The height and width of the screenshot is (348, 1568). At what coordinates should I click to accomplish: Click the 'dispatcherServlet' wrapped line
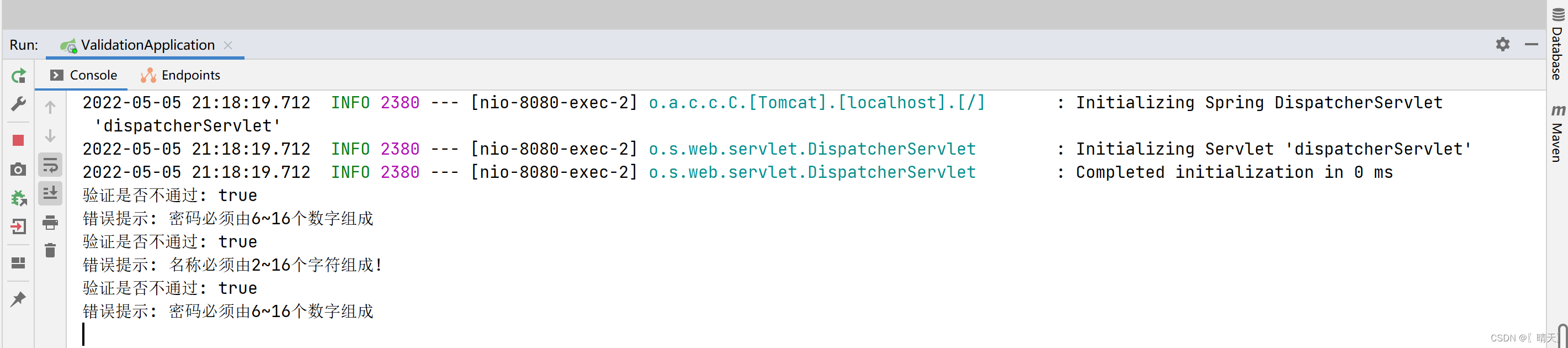point(188,125)
